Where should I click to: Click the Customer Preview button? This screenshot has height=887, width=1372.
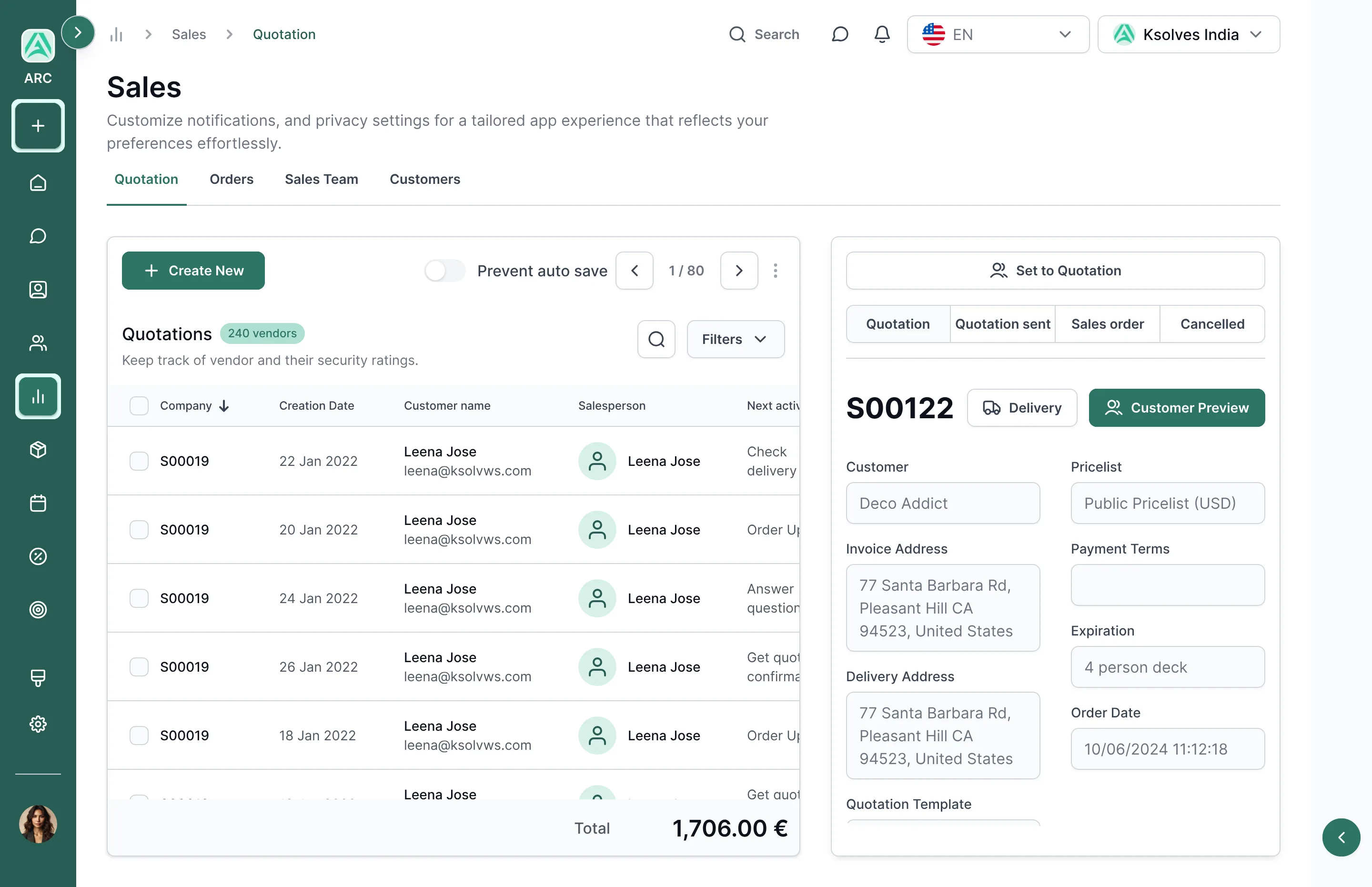(1176, 408)
